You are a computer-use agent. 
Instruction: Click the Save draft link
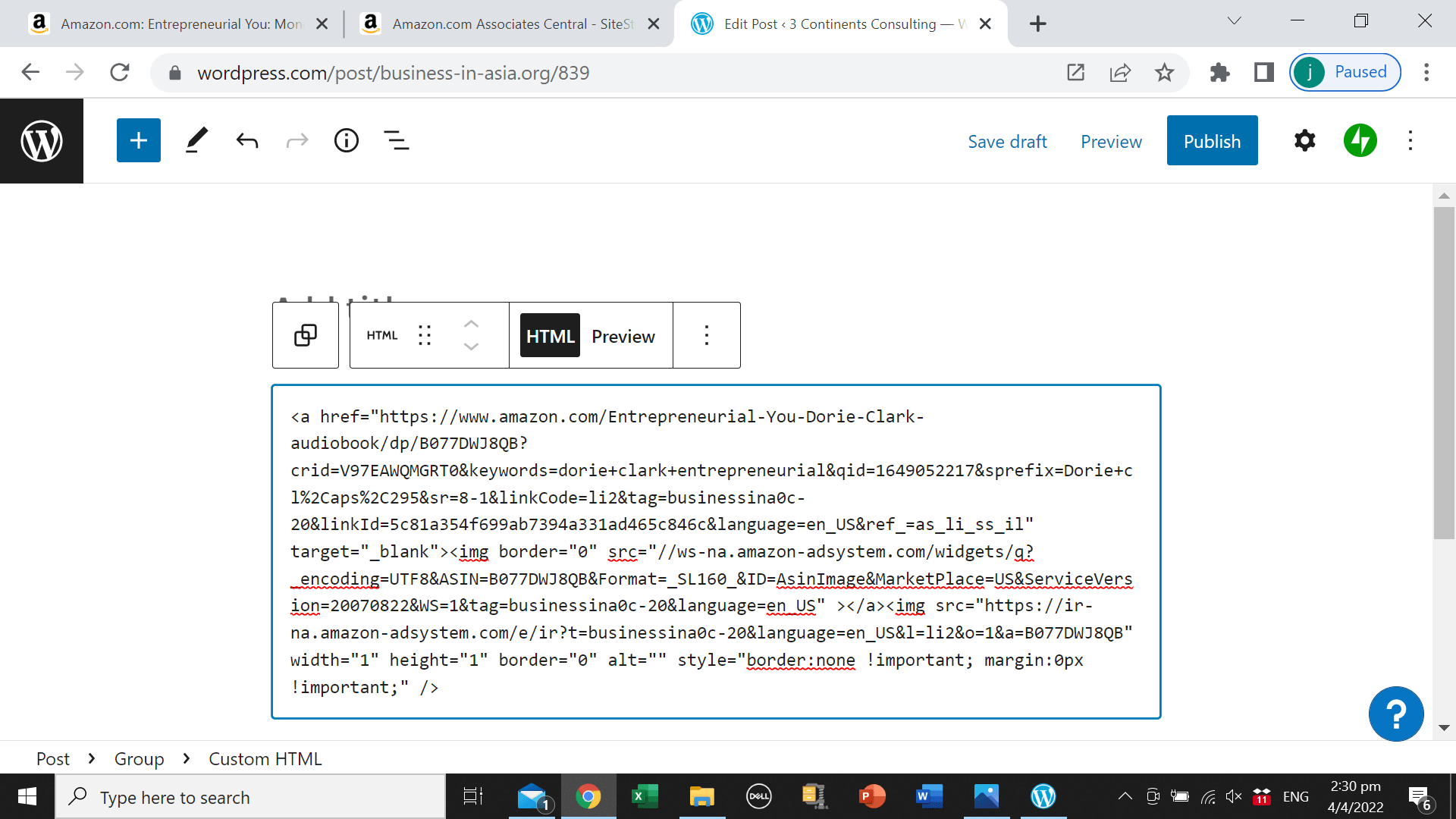[x=1007, y=142]
